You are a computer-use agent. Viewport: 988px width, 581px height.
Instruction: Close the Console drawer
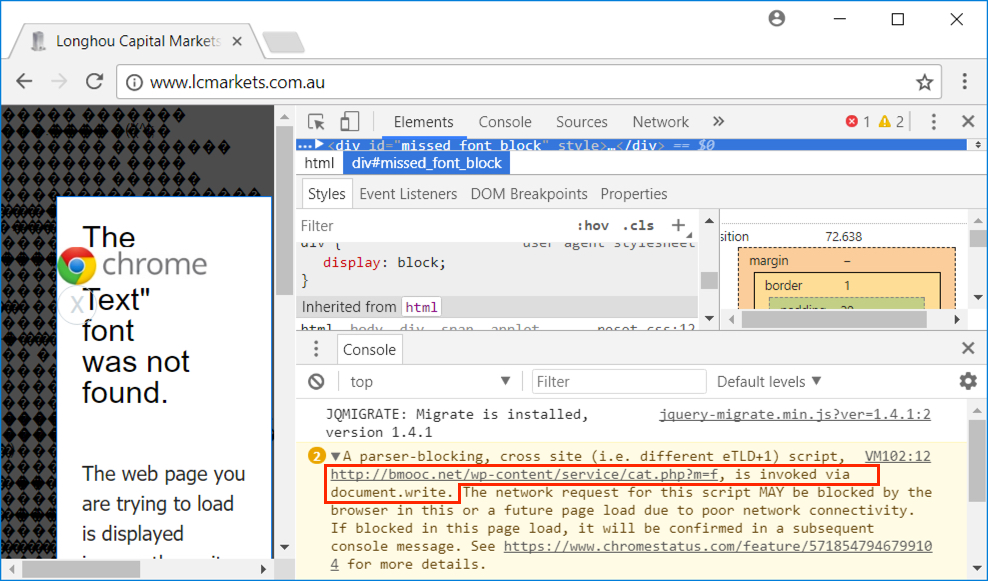(x=968, y=348)
